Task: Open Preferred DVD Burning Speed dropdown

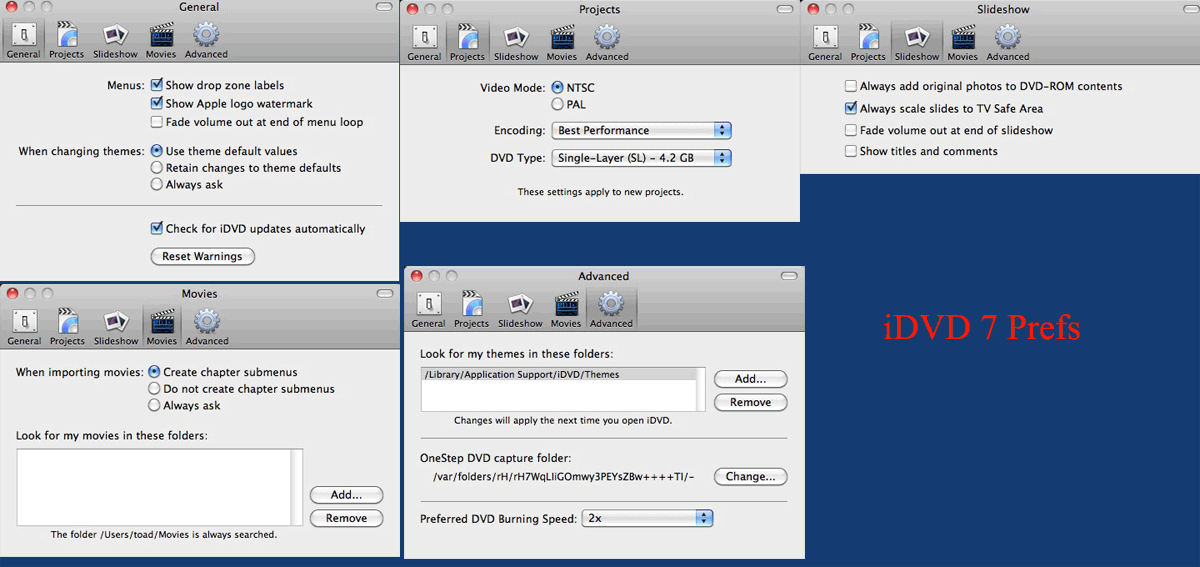Action: click(647, 518)
